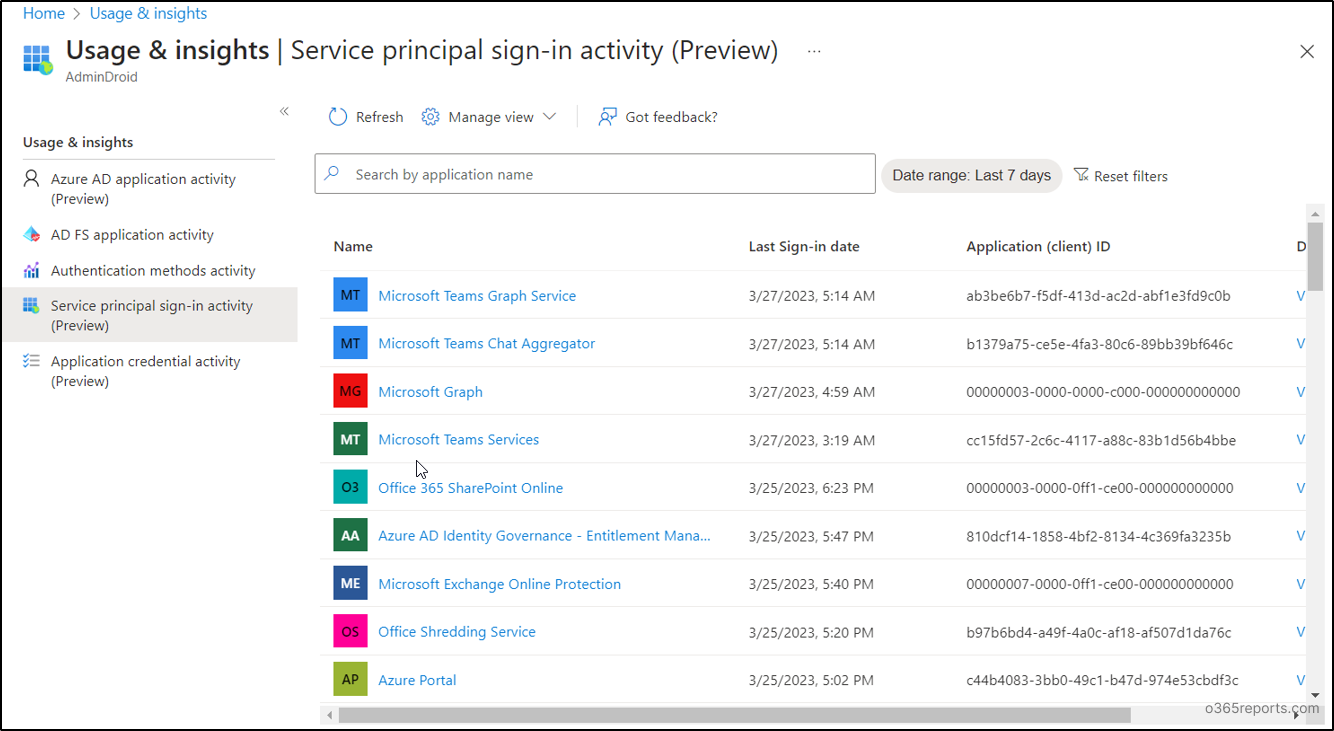Focus the Search by application name field
The image size is (1334, 731).
point(595,174)
